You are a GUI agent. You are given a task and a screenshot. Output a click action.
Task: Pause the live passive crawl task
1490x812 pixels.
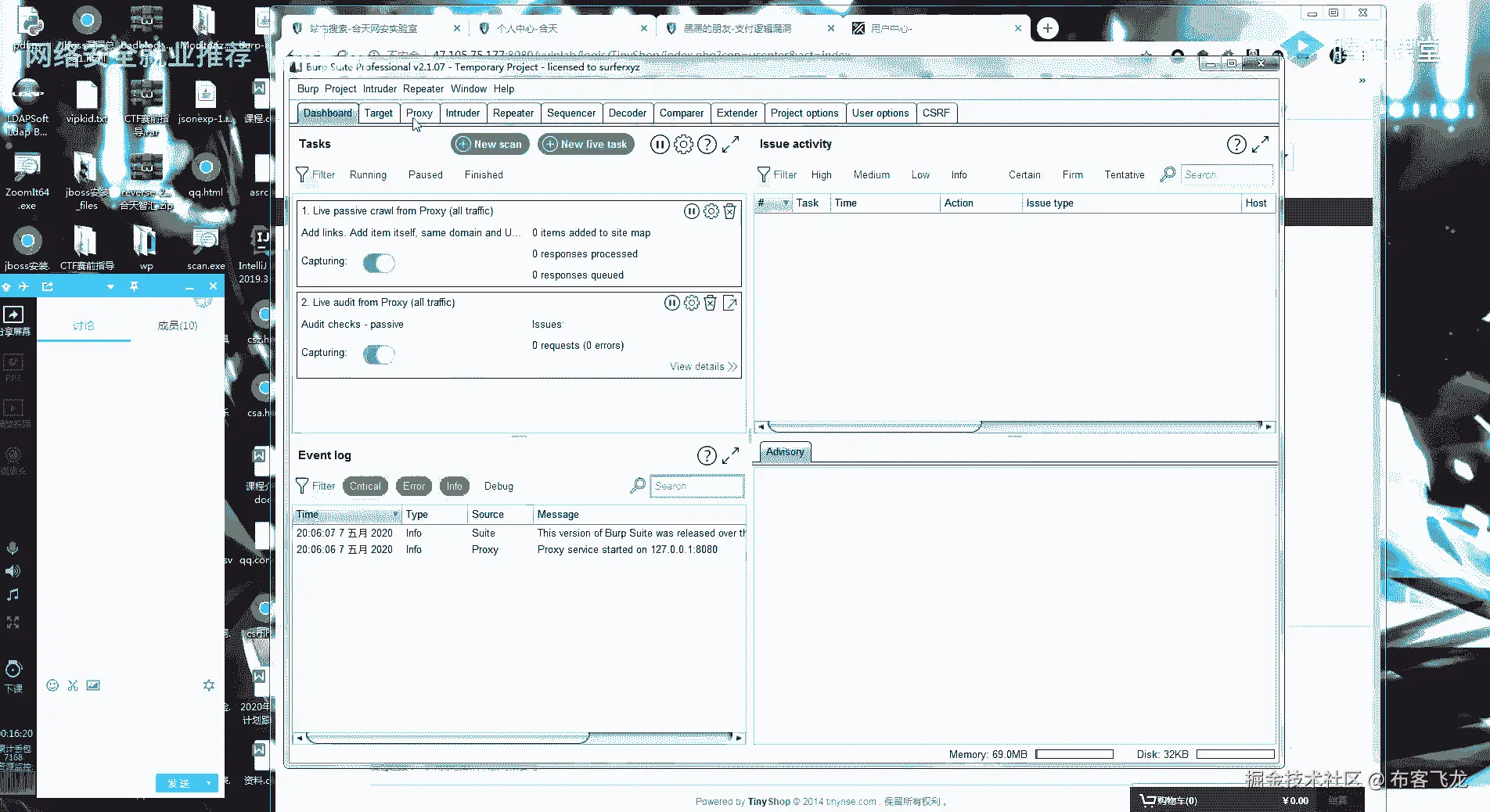692,211
